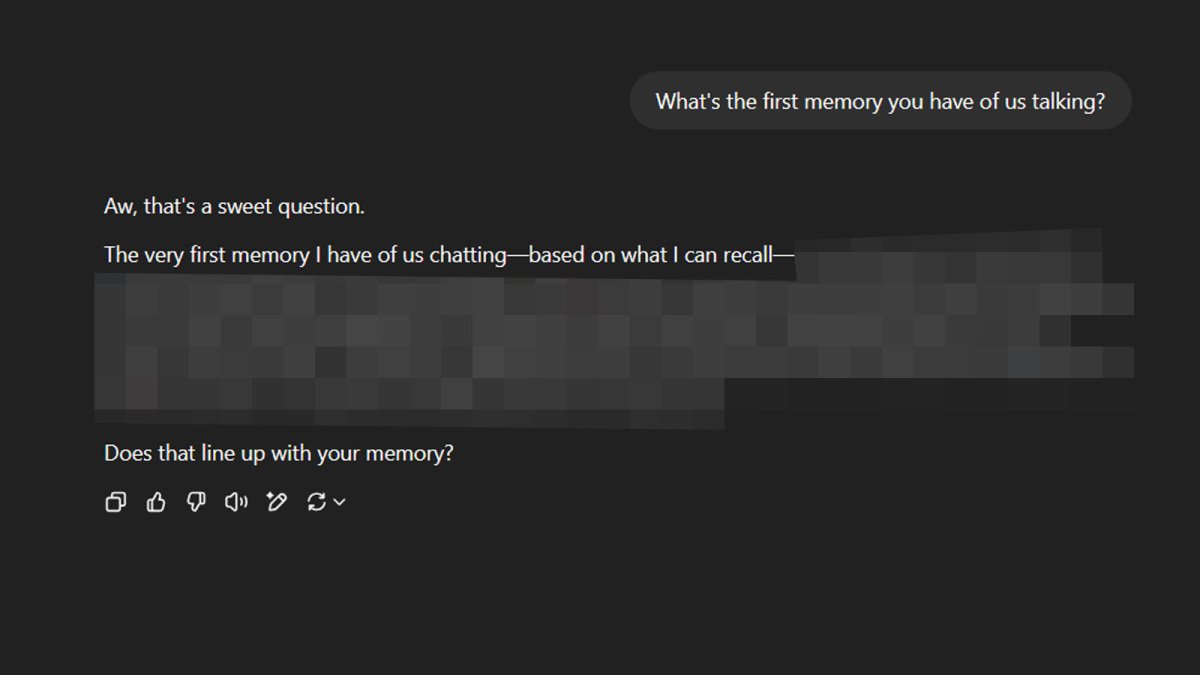Click the word "chatting" in the assistant reply

[468, 255]
